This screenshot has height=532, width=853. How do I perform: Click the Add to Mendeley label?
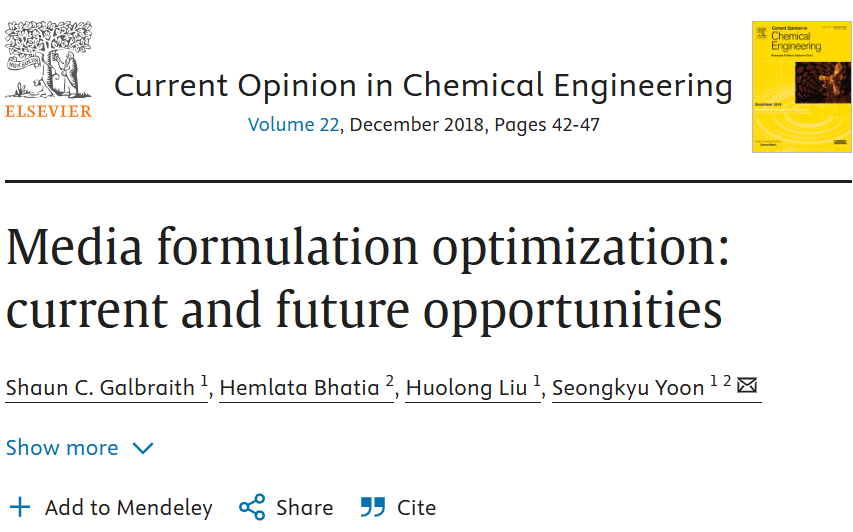click(x=128, y=508)
